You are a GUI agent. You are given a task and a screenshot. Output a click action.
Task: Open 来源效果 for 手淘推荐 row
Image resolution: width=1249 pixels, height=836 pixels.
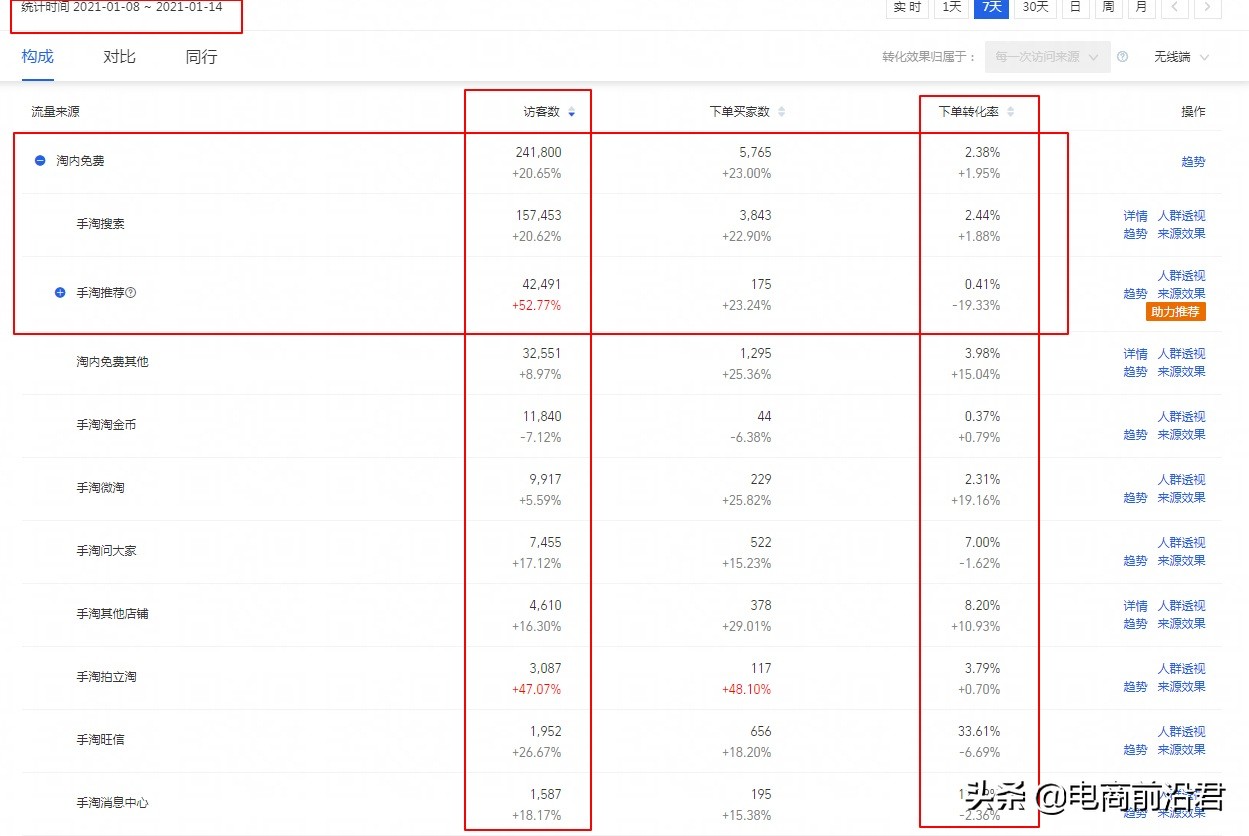tap(1182, 293)
